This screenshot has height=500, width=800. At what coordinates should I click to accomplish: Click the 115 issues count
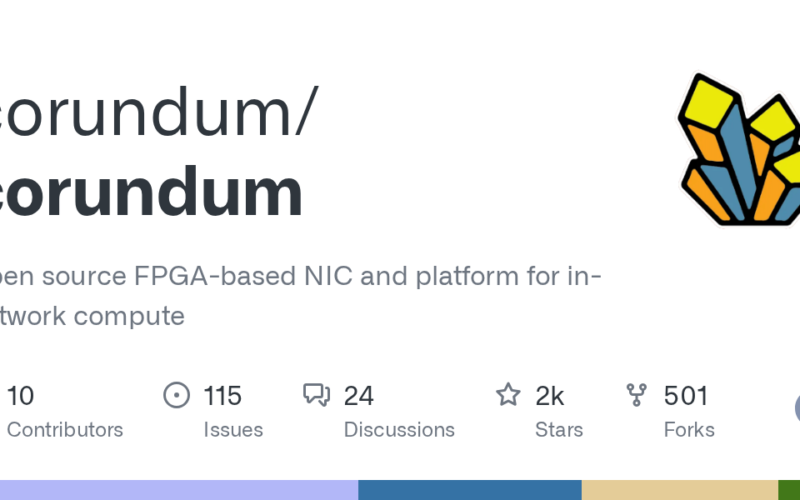tap(222, 396)
